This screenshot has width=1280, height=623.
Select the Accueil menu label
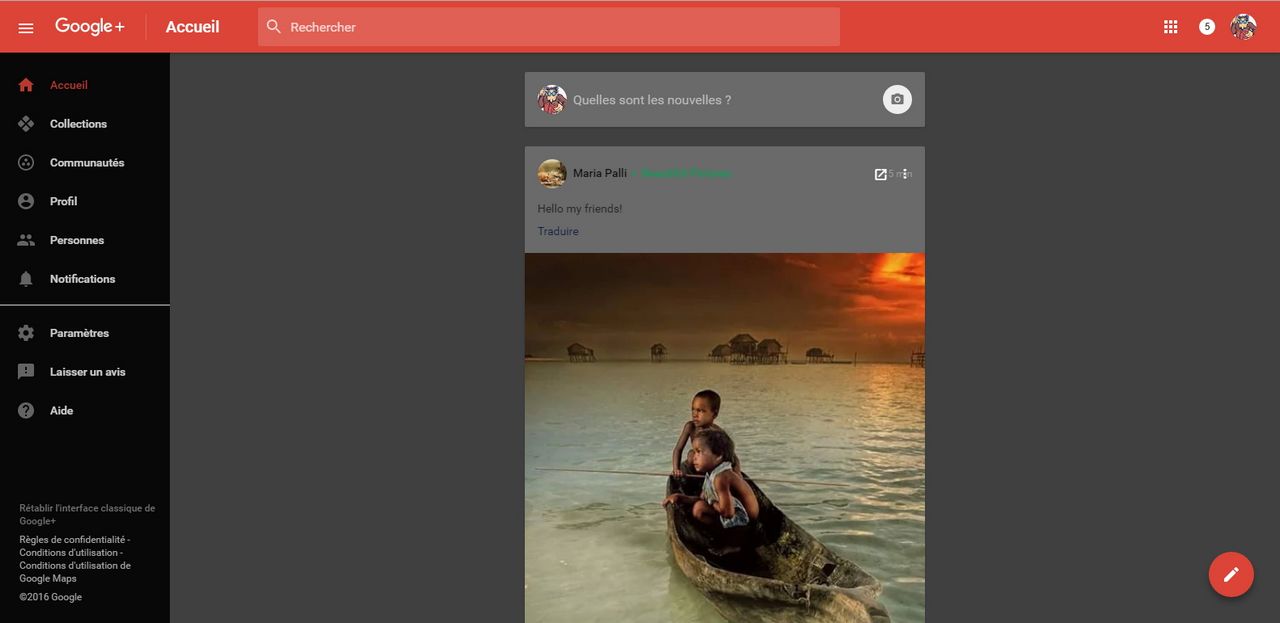69,85
